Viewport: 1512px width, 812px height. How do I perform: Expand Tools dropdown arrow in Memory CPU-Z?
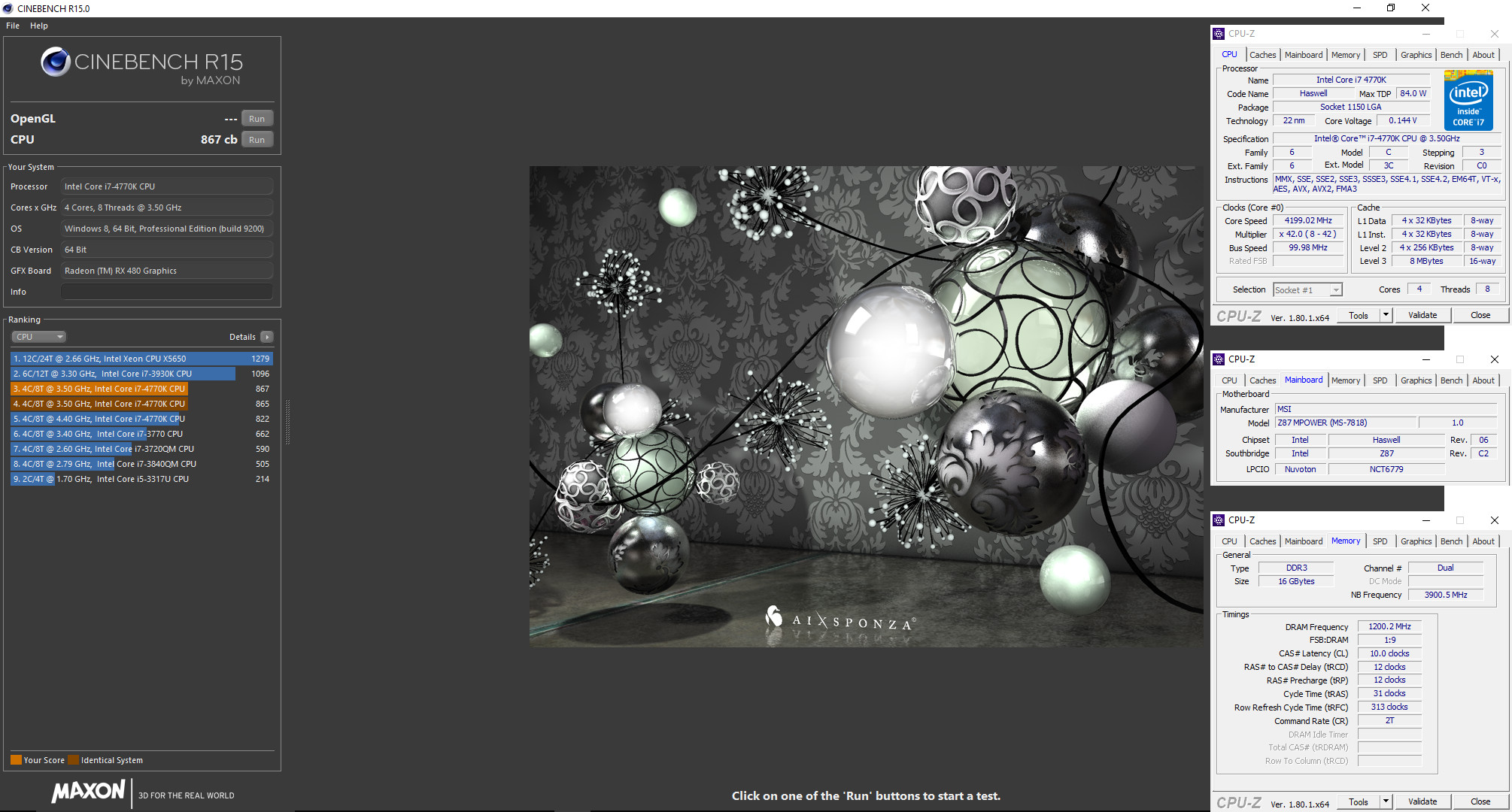pyautogui.click(x=1386, y=801)
